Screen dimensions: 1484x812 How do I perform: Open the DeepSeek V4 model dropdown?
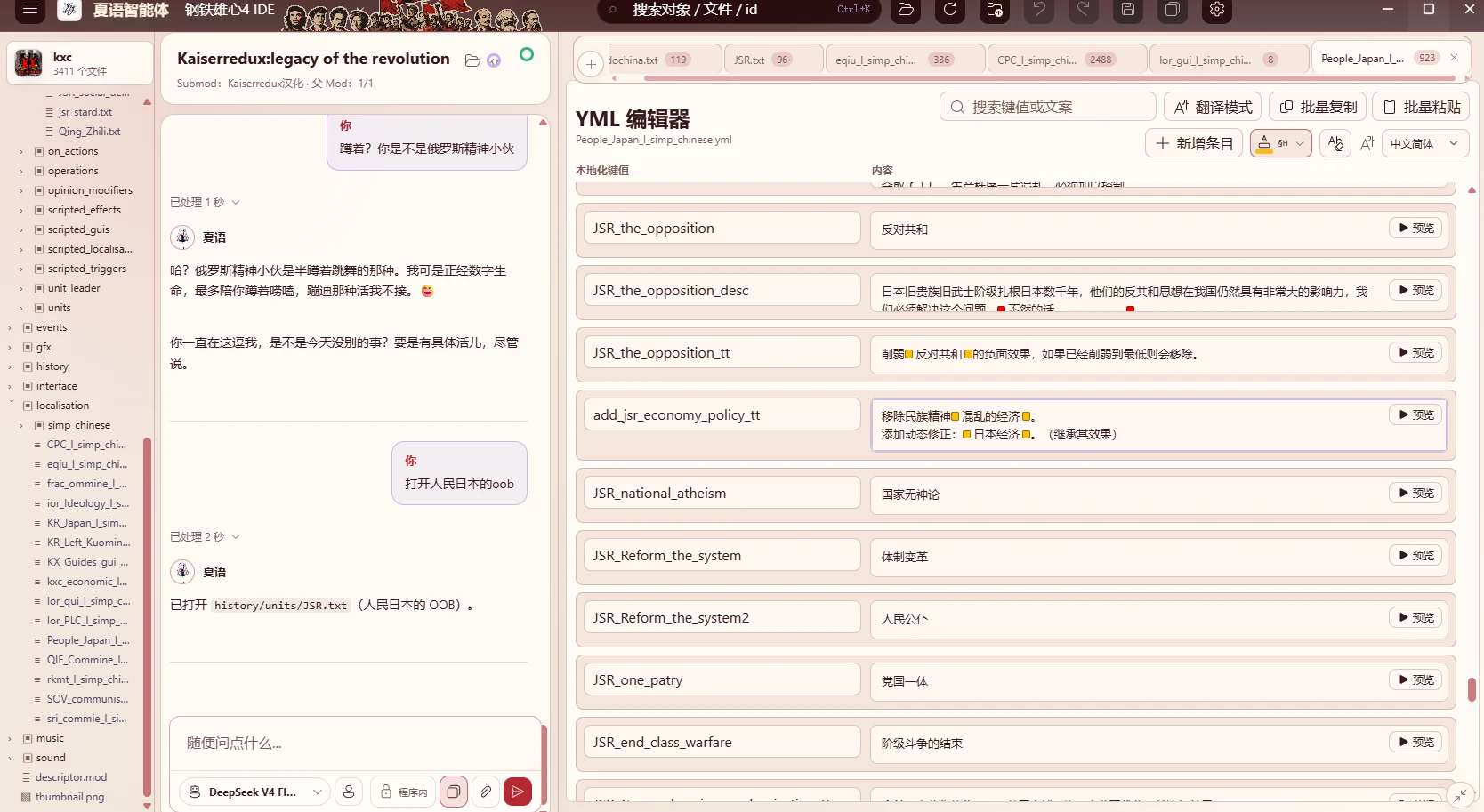pos(254,792)
